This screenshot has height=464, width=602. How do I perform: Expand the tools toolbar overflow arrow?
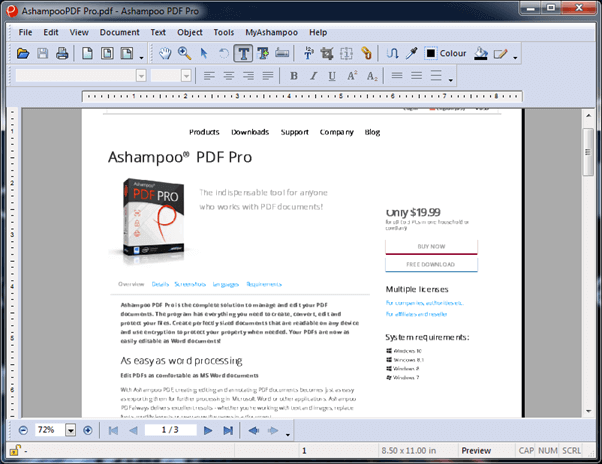click(515, 58)
